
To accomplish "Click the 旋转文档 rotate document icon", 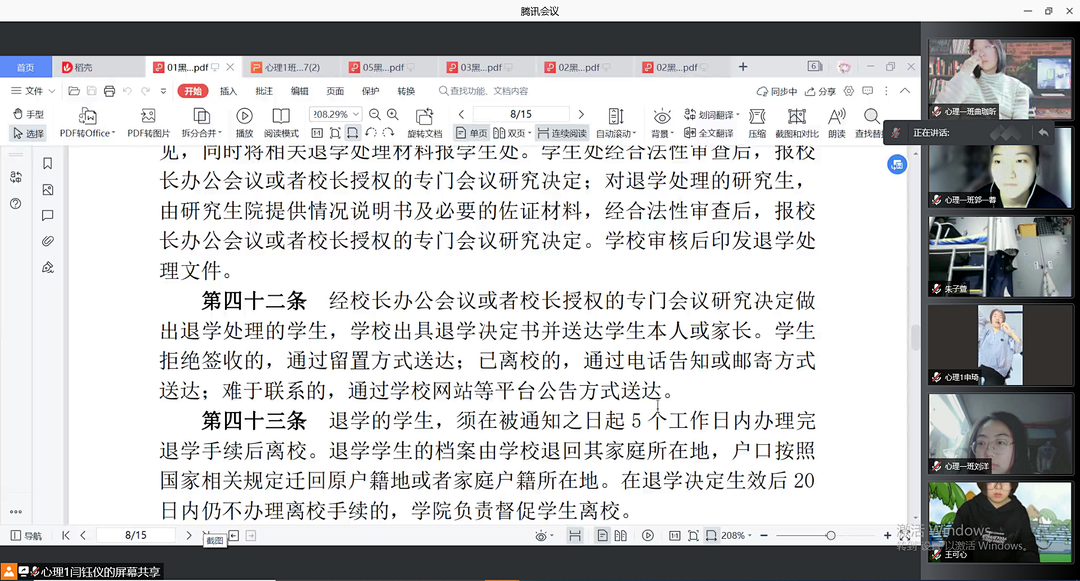I will (424, 117).
